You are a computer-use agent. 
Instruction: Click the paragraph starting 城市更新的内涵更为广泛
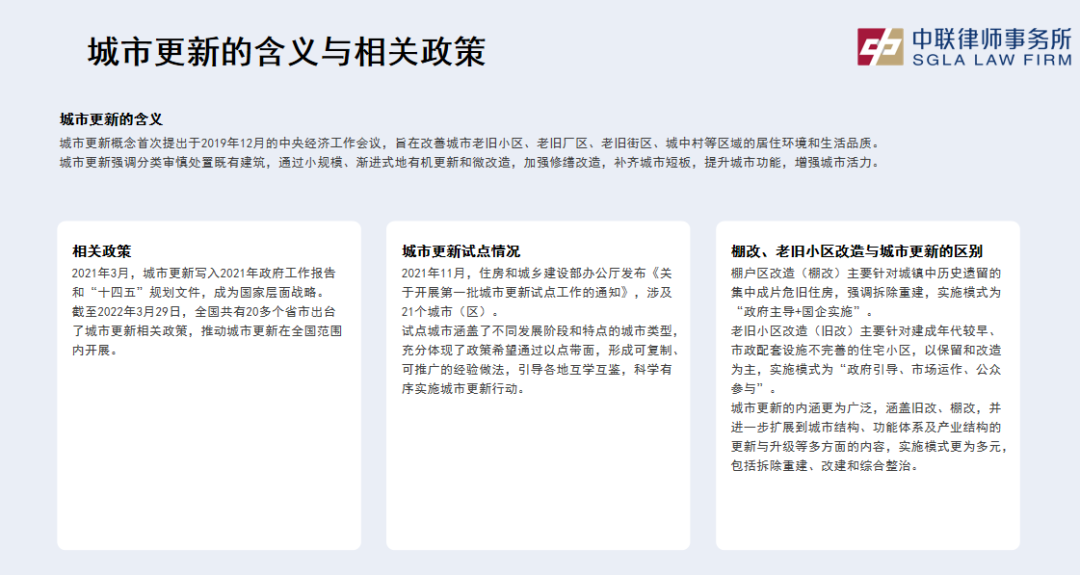[x=868, y=437]
